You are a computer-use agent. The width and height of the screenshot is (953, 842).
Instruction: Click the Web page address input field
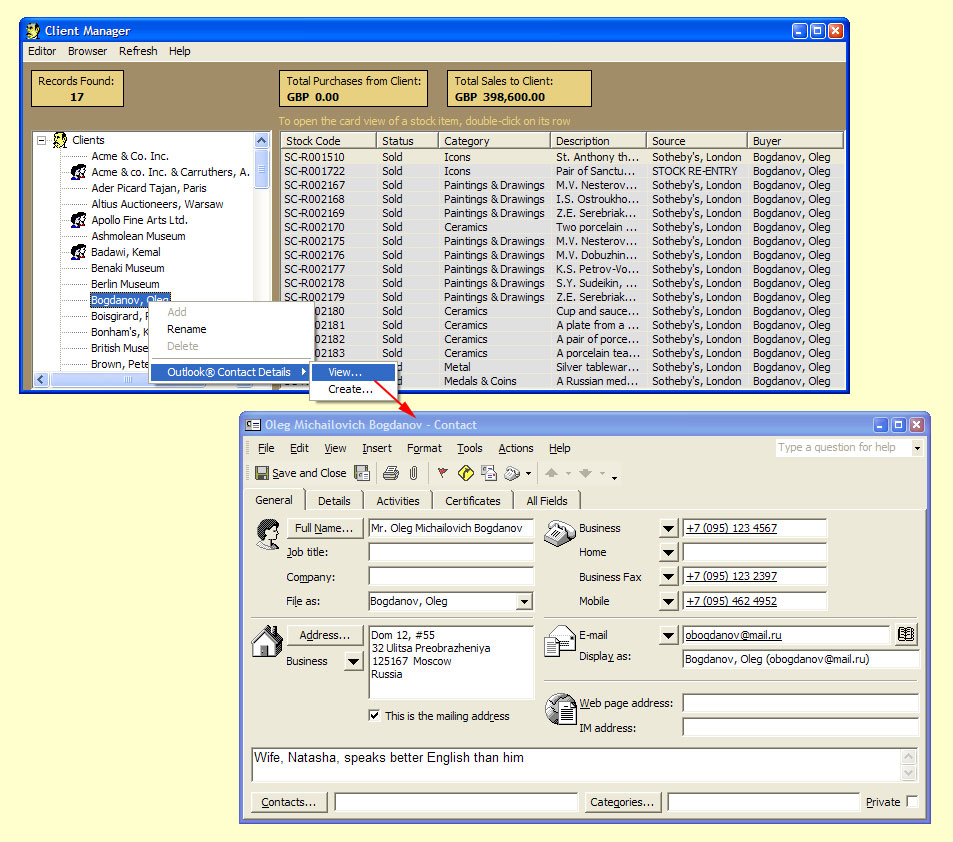coord(800,703)
